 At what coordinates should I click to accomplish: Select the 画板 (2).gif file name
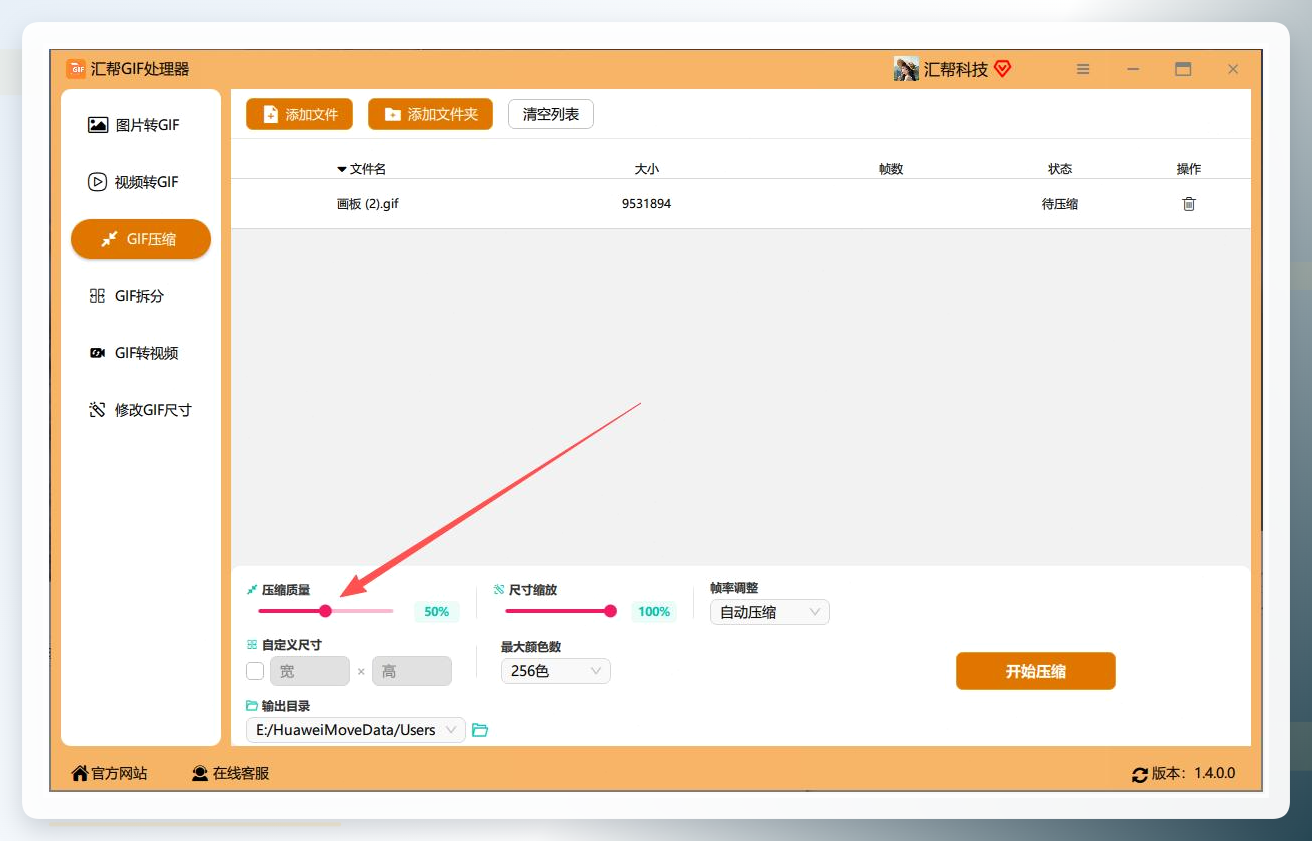(x=368, y=204)
